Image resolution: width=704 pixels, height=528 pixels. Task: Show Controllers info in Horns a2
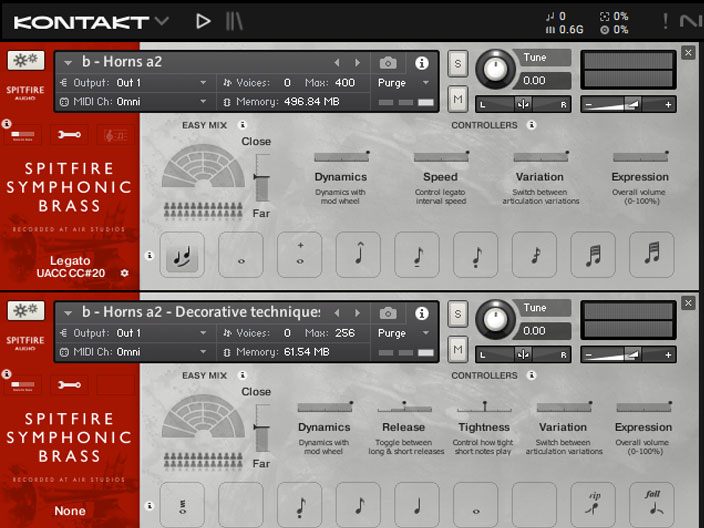click(x=532, y=125)
